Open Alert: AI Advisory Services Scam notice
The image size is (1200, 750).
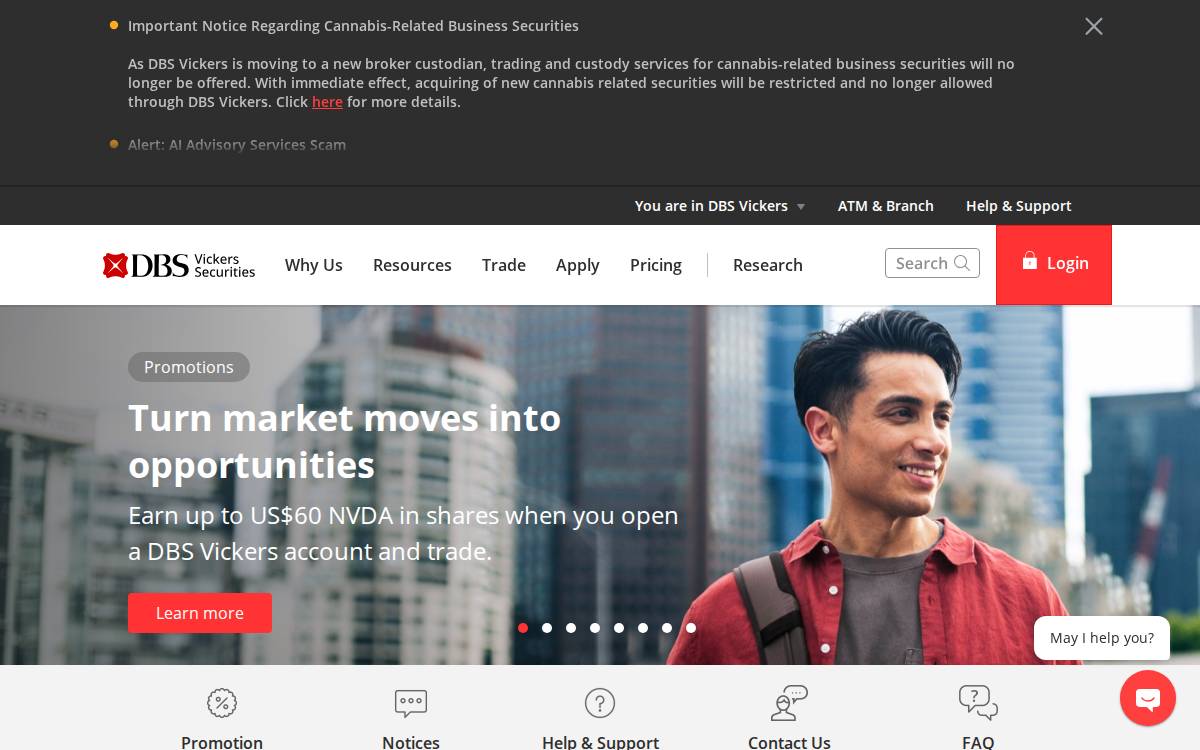pyautogui.click(x=237, y=145)
